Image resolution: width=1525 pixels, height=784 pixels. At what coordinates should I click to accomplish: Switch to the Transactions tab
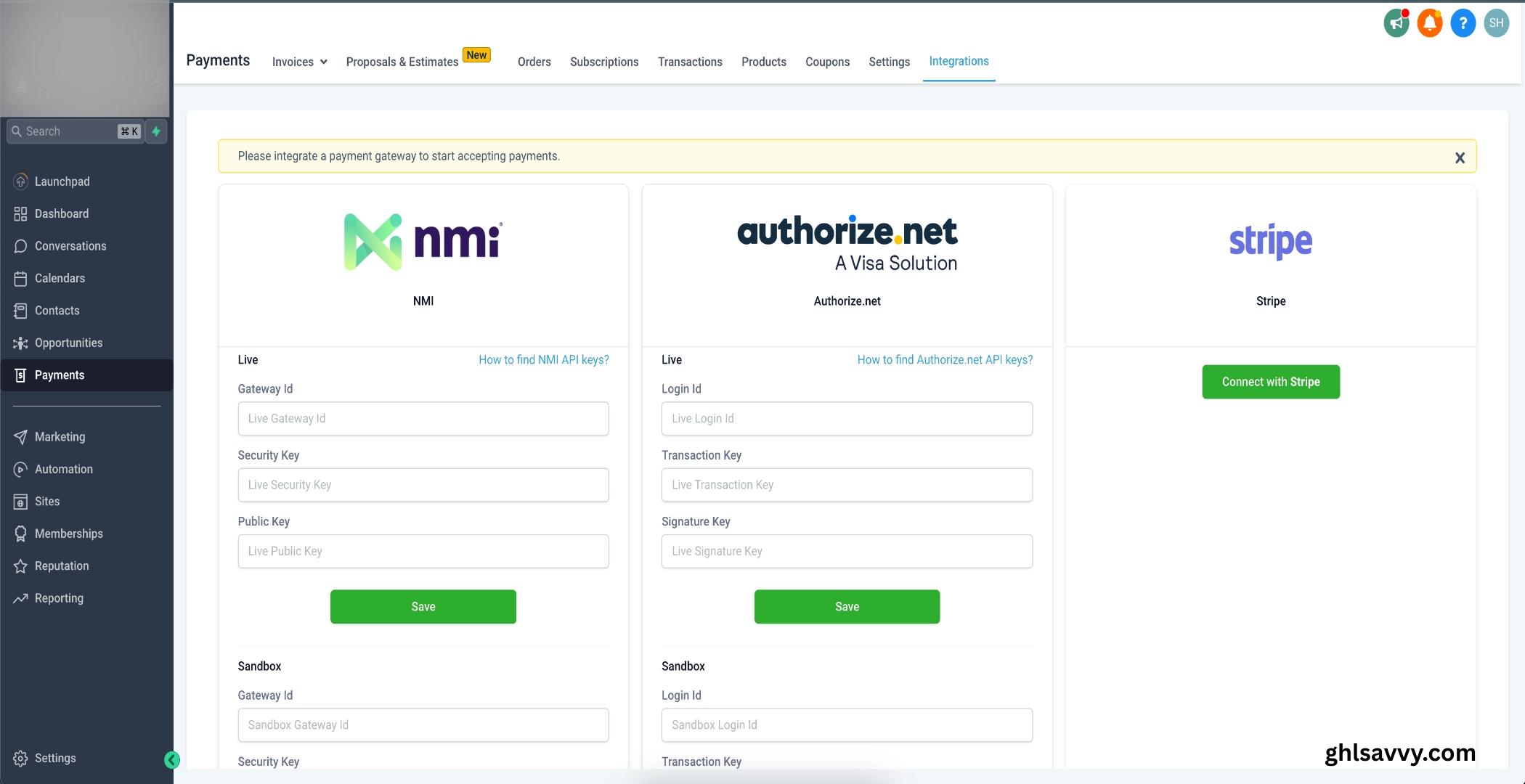click(690, 62)
